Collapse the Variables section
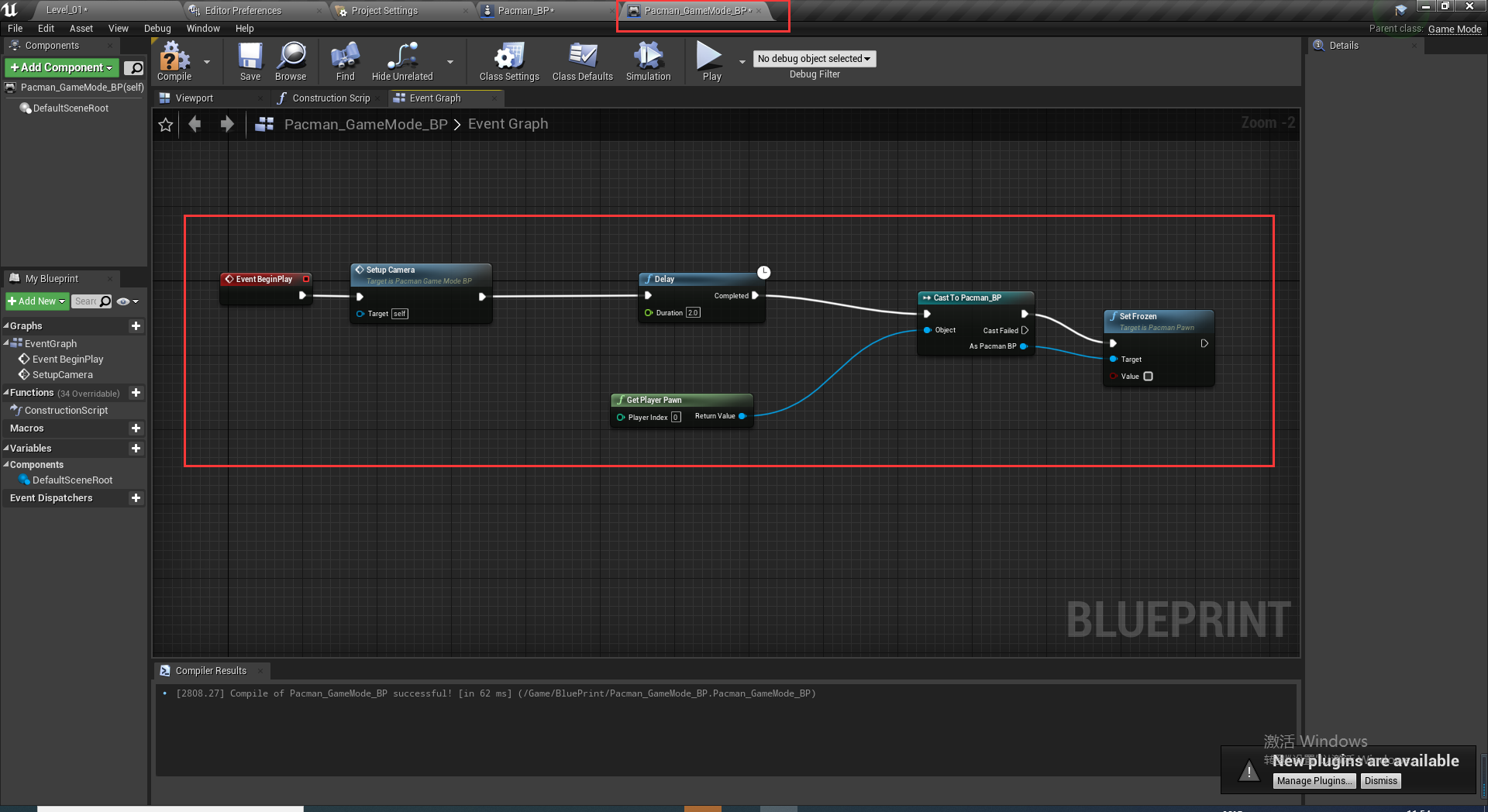The image size is (1488, 812). pos(6,448)
